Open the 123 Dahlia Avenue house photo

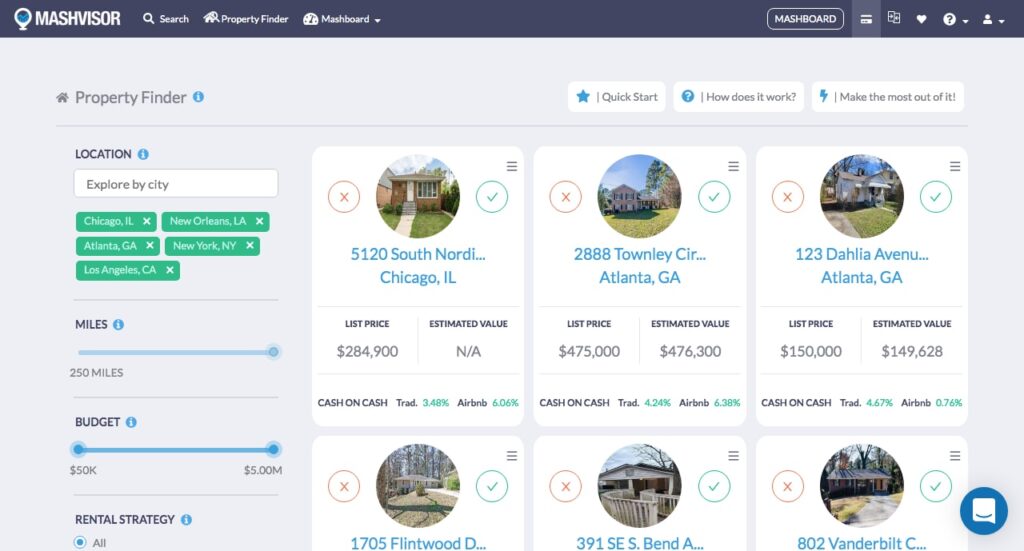point(861,196)
